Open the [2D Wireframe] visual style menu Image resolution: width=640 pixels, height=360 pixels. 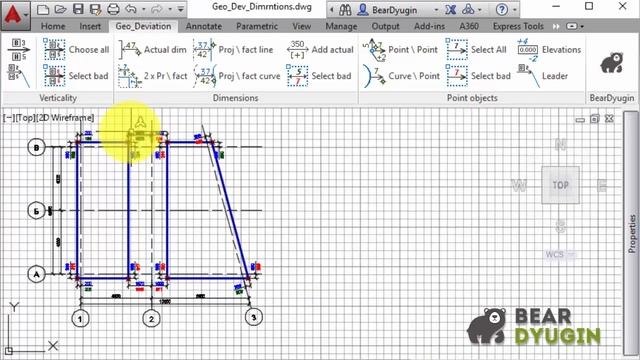pos(65,118)
